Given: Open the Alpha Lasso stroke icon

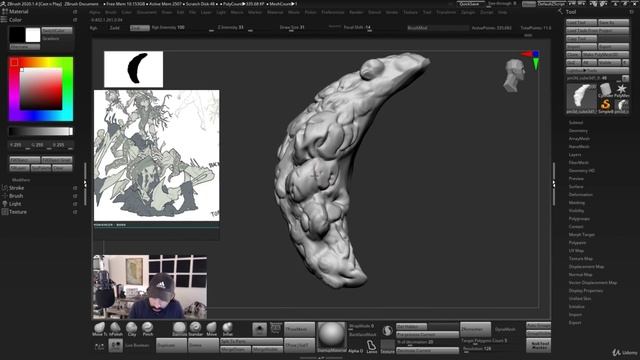Looking at the screenshot, I should pos(371,346).
